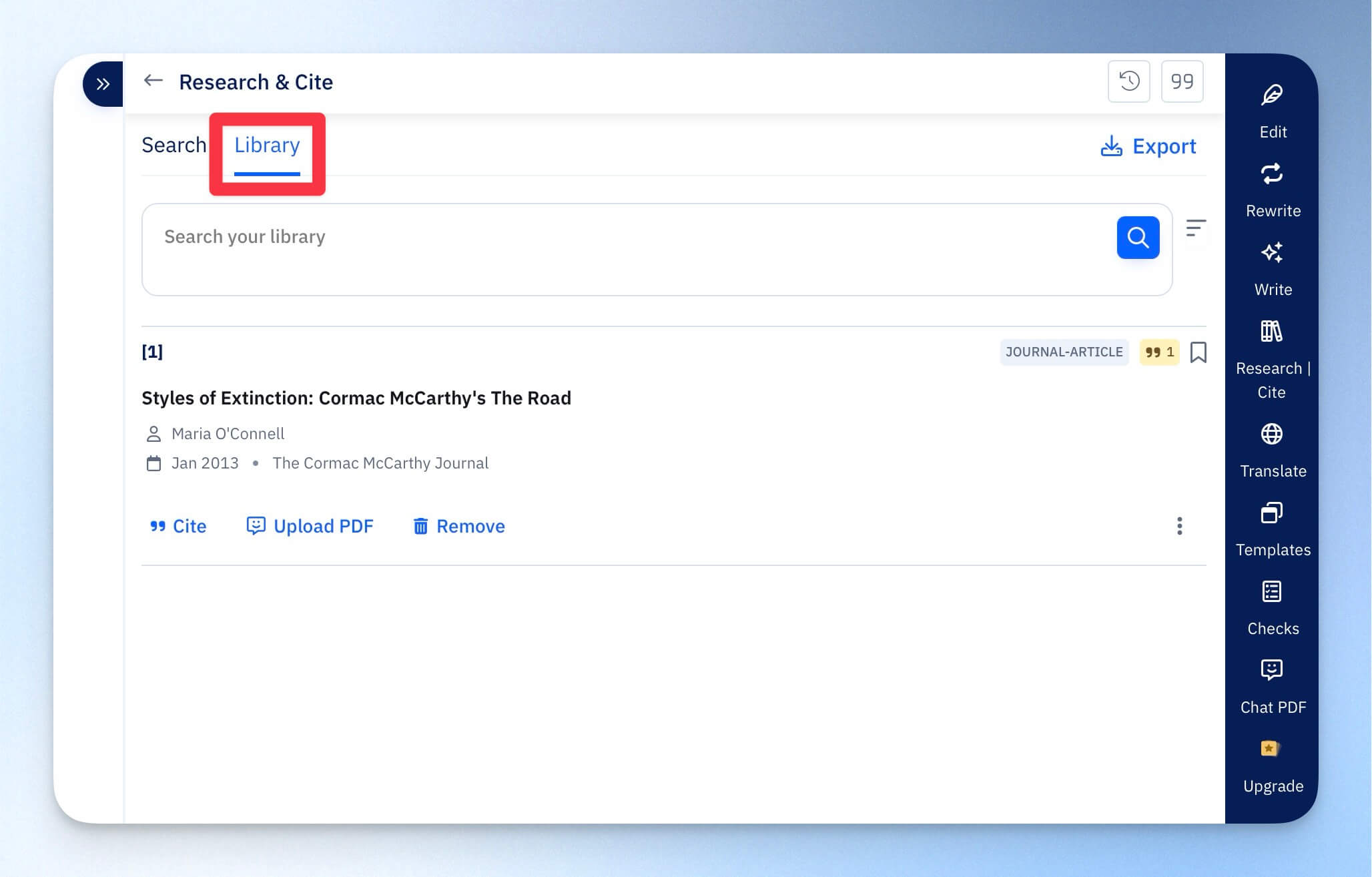1372x877 pixels.
Task: Expand the collapsed left panel with chevrons
Action: click(x=103, y=84)
